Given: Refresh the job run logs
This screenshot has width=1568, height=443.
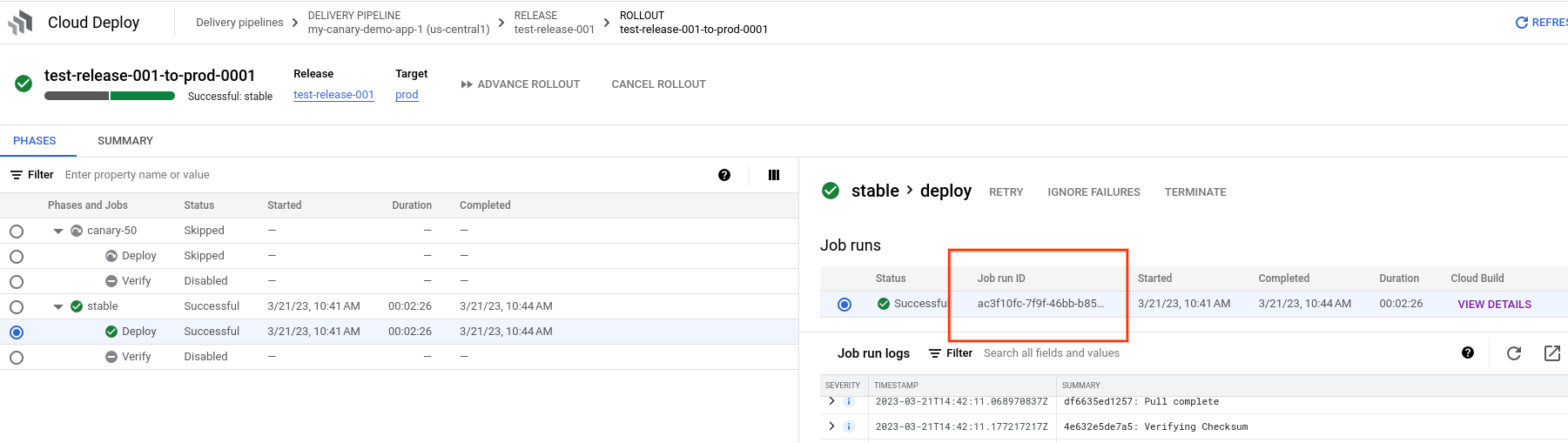Looking at the screenshot, I should point(1514,352).
